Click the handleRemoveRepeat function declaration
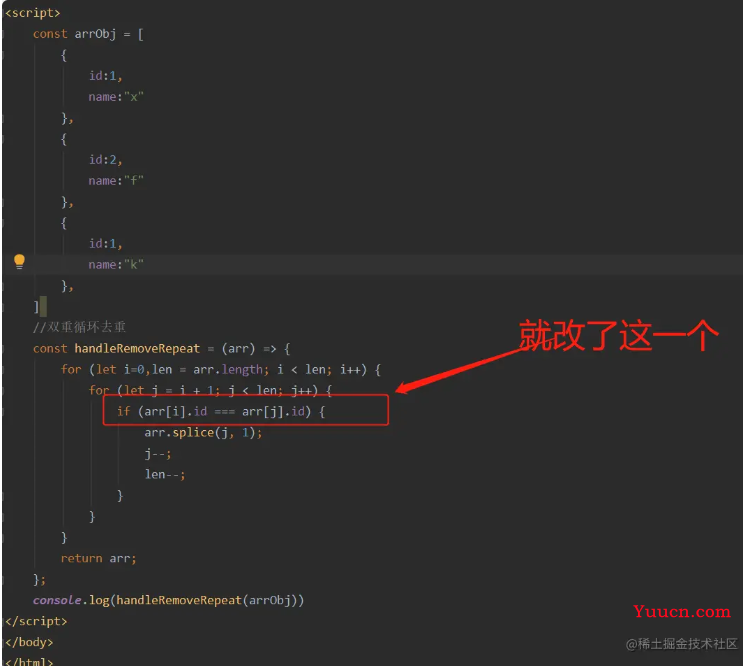The height and width of the screenshot is (666, 743). click(162, 349)
